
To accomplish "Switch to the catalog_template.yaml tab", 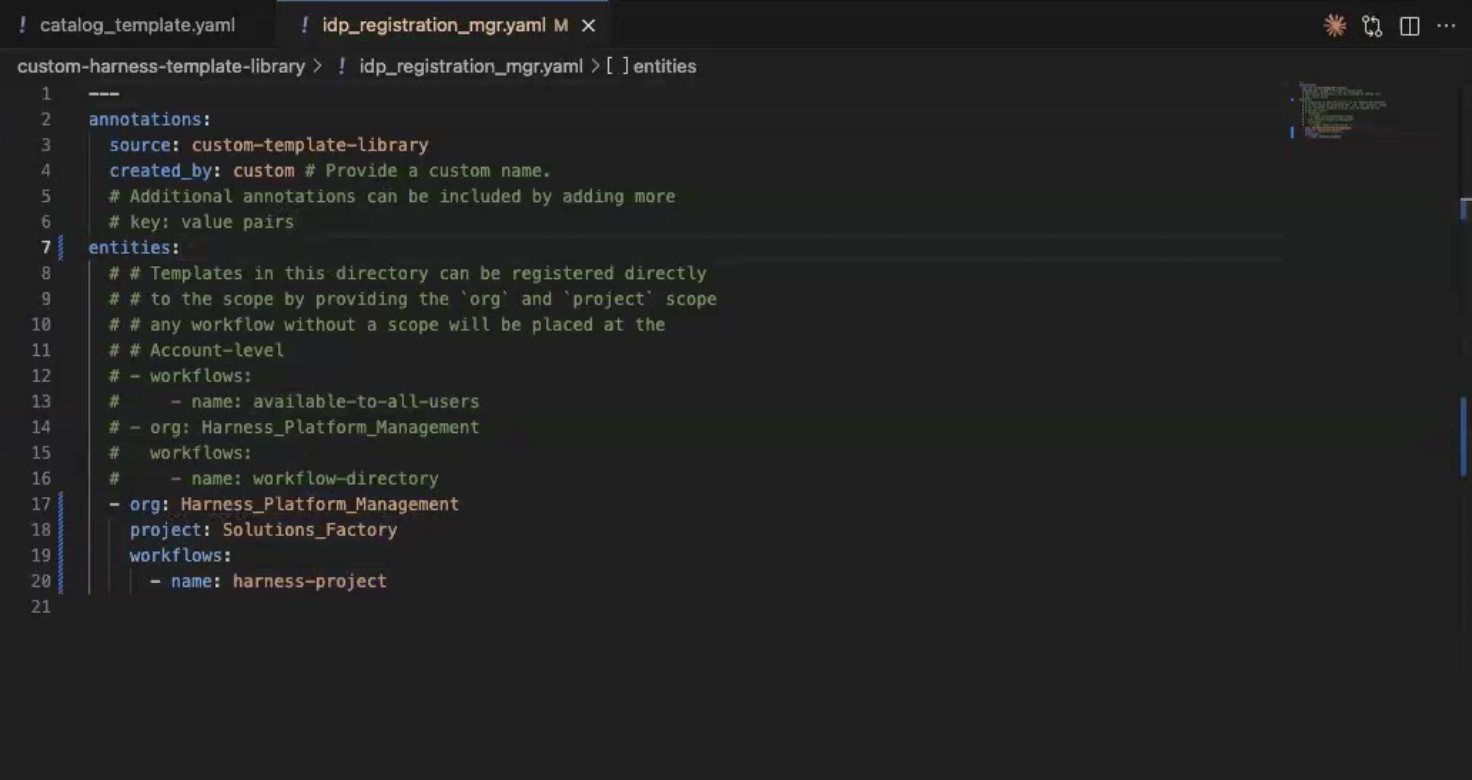I will [x=137, y=25].
